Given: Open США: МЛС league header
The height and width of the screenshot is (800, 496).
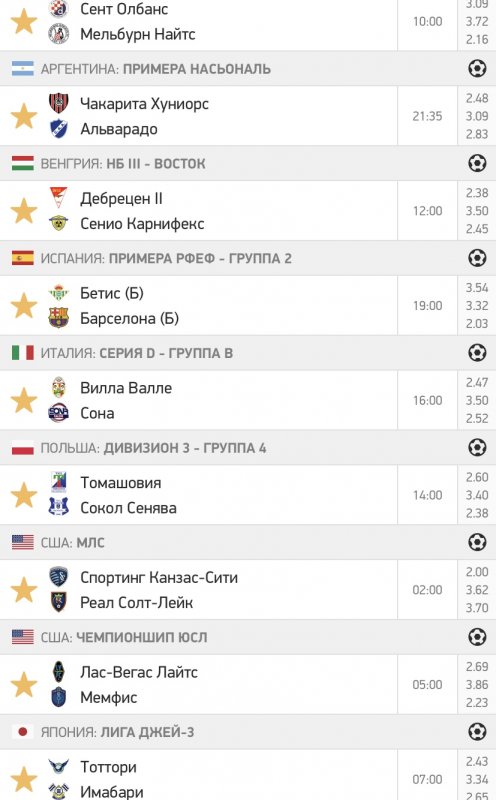Looking at the screenshot, I should click(x=248, y=542).
